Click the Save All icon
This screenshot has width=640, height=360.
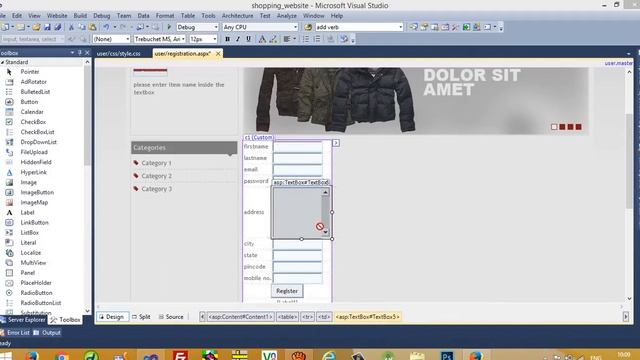[58, 27]
